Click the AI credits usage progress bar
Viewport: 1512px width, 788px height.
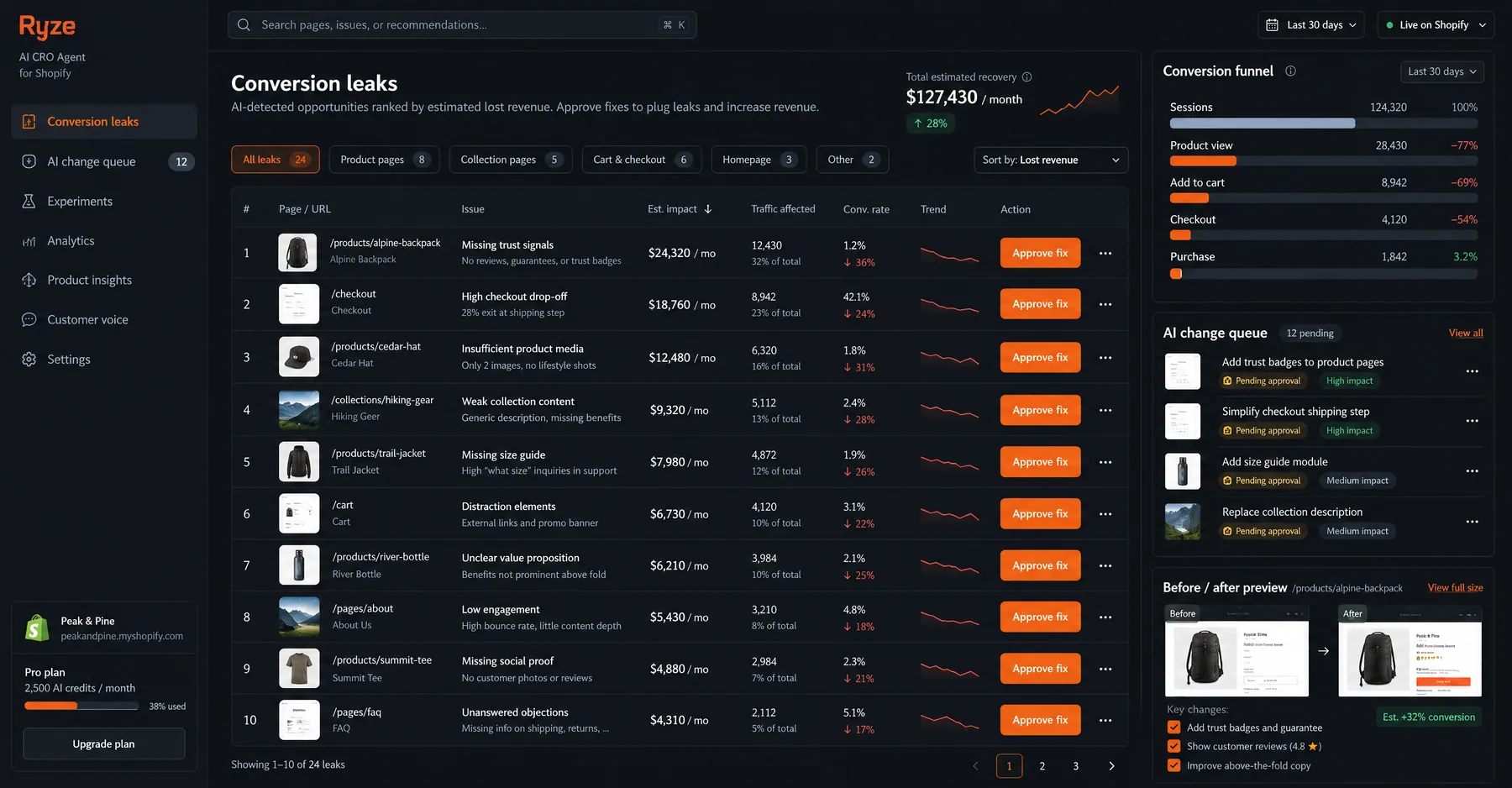pos(81,707)
